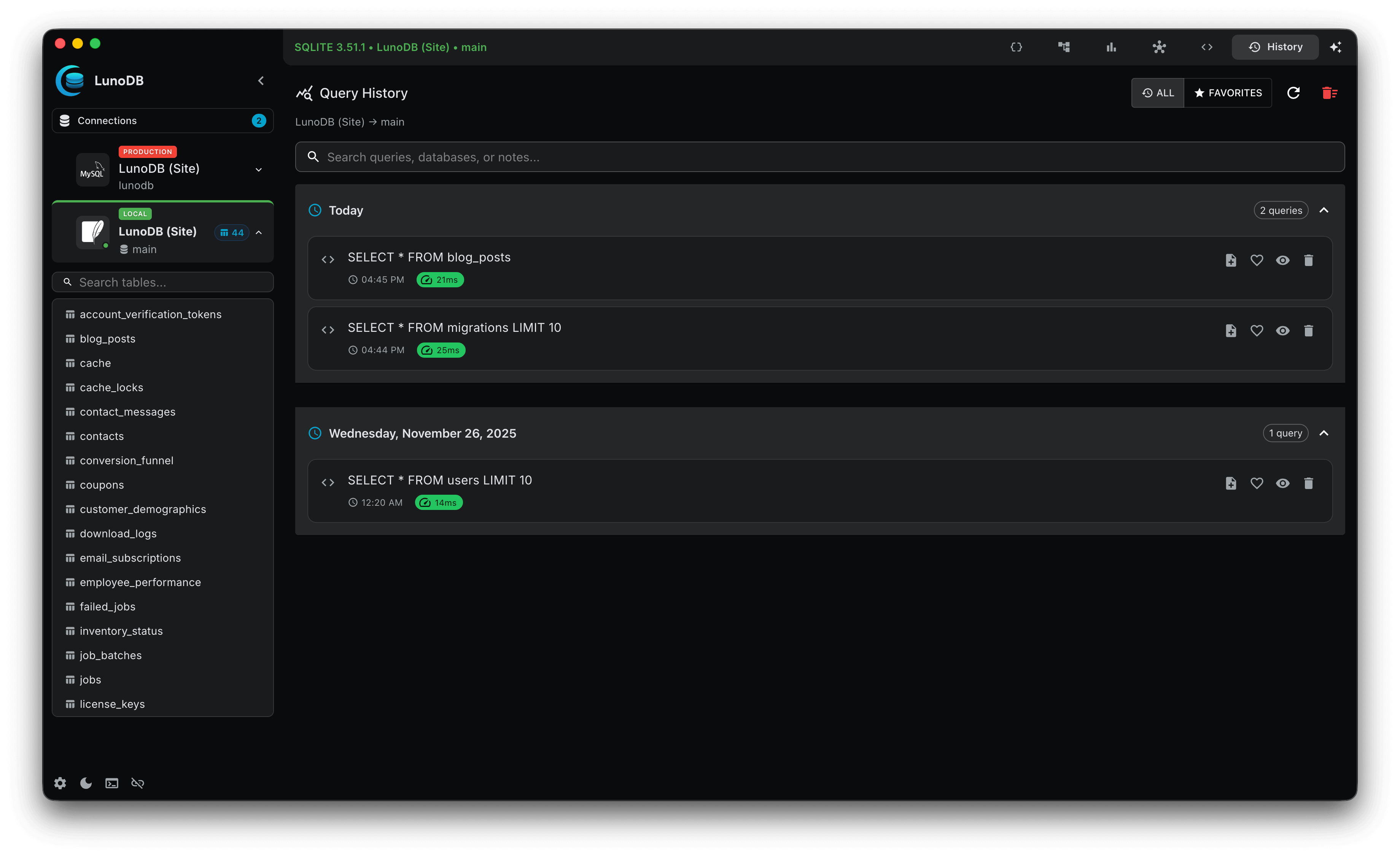
Task: Click the History button
Action: (1275, 46)
